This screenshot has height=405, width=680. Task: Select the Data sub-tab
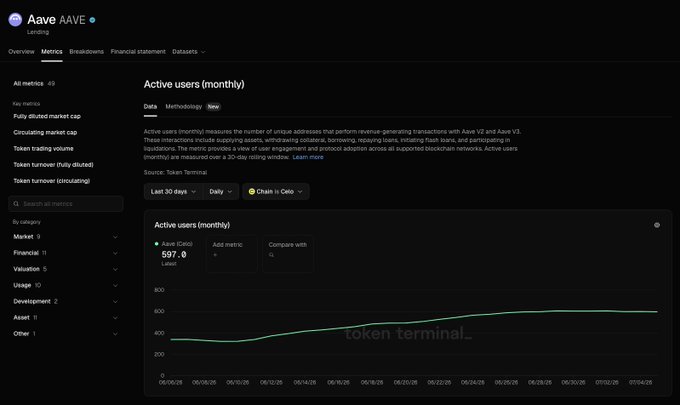point(150,107)
